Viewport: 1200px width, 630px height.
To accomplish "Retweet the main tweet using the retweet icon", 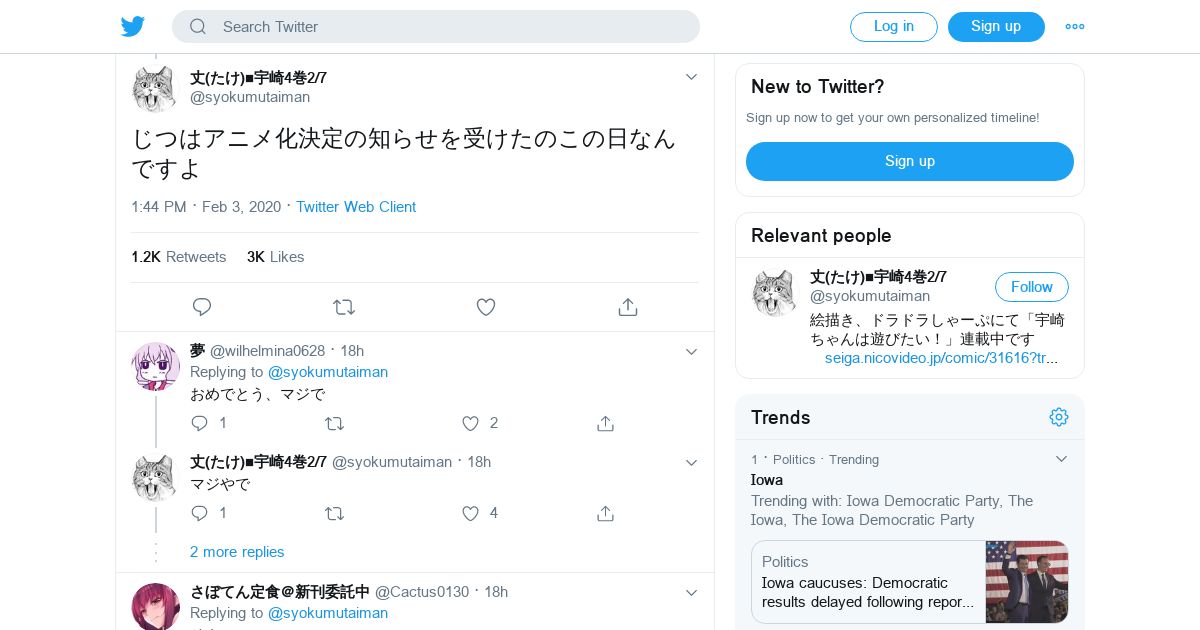I will click(344, 307).
